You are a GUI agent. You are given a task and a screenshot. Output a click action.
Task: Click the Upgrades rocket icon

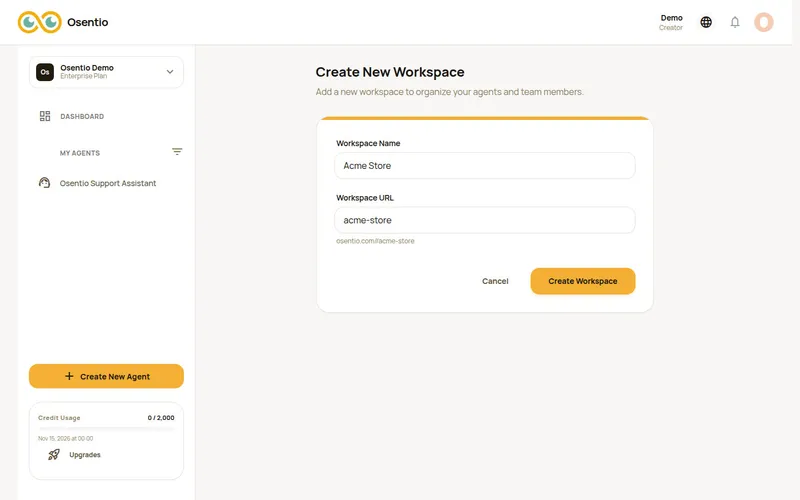54,454
